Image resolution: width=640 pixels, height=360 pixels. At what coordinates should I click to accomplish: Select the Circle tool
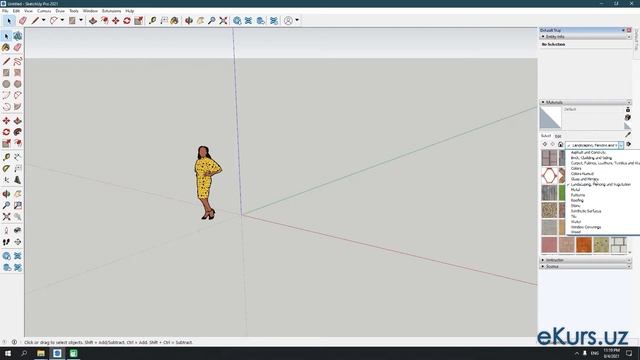(6, 84)
